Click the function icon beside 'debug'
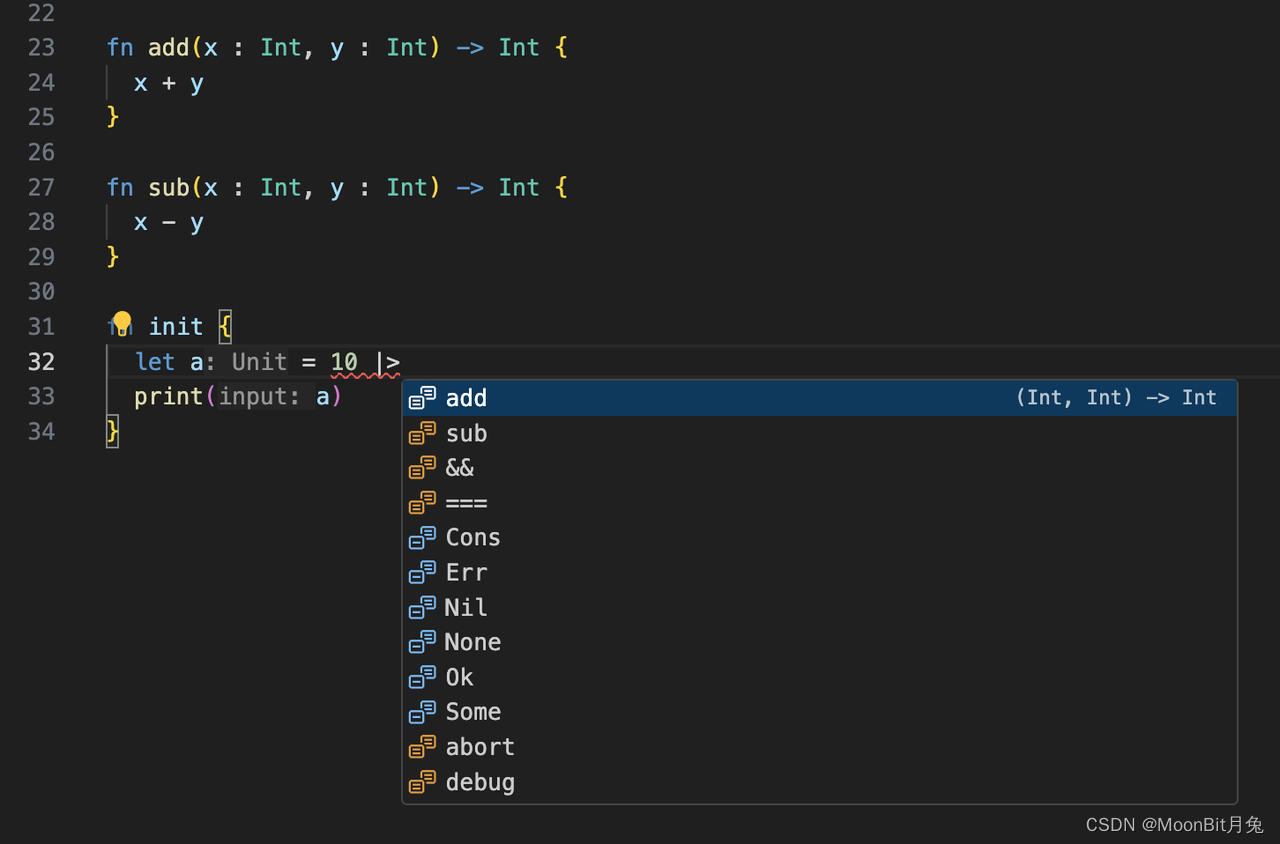Viewport: 1280px width, 844px height. coord(422,783)
